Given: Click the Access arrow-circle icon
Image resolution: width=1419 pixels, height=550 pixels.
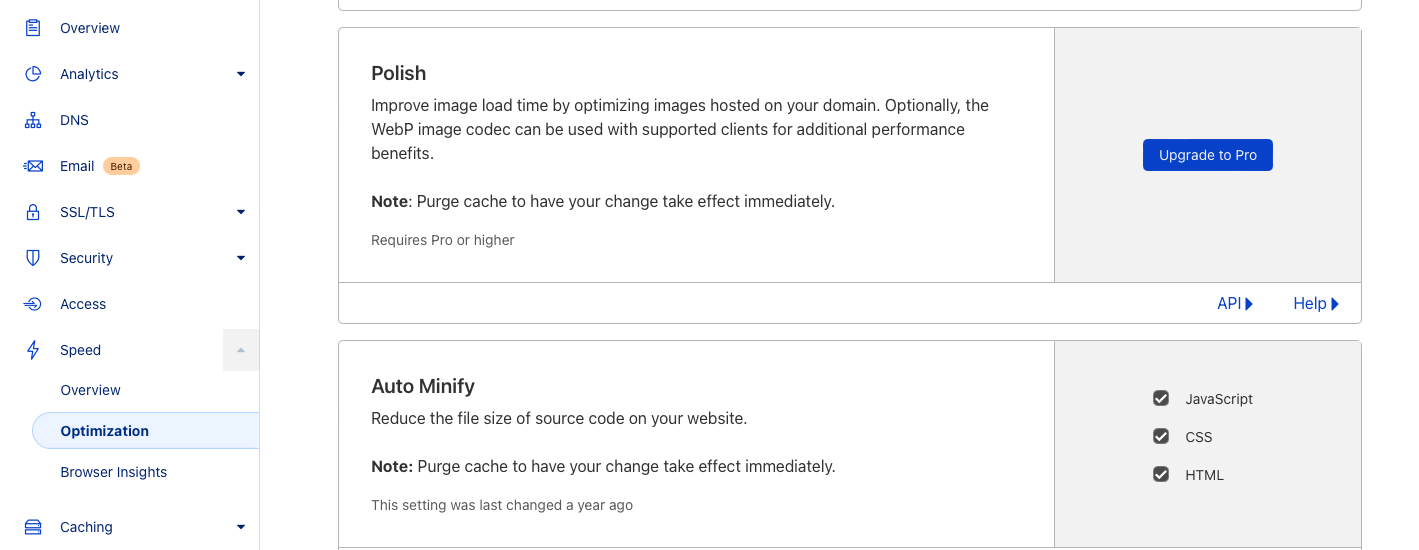Looking at the screenshot, I should 33,304.
